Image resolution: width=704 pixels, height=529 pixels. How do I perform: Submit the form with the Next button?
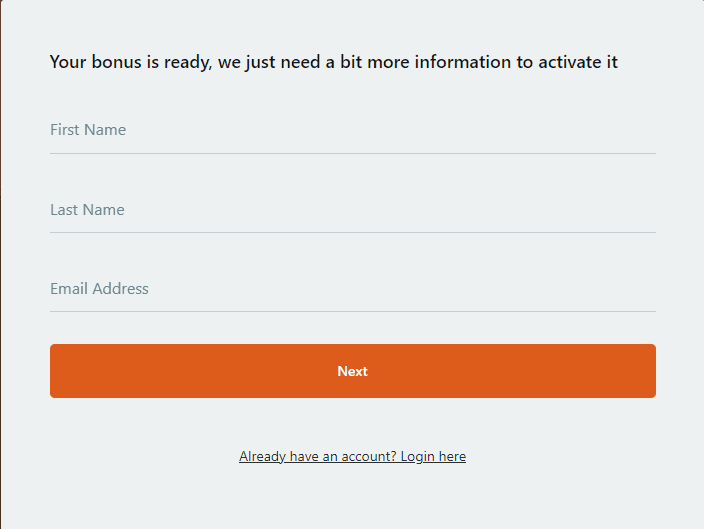click(352, 371)
